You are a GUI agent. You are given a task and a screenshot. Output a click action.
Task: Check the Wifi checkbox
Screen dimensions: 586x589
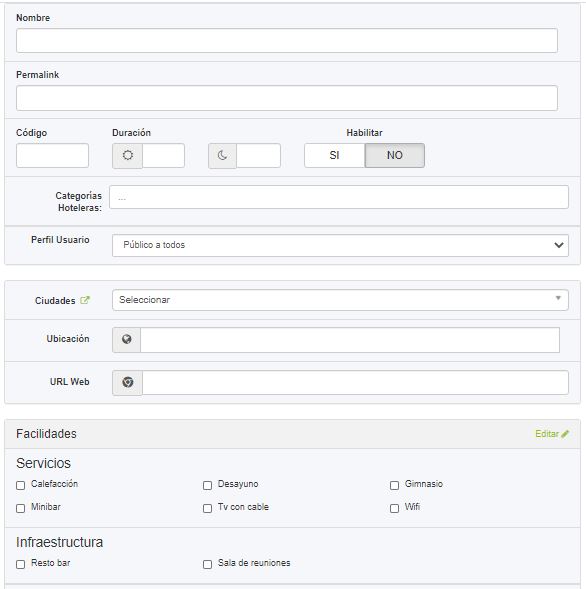pos(394,508)
